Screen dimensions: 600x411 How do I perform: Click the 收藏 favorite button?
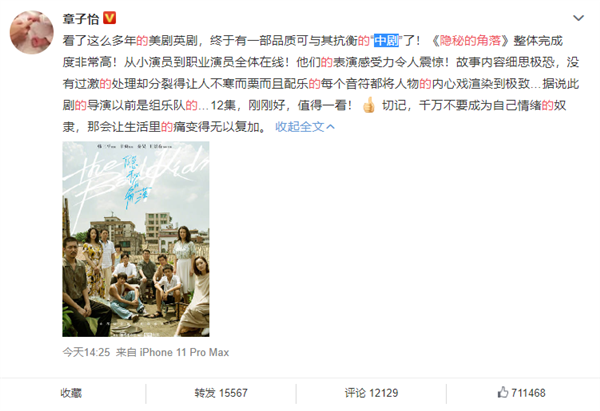(x=71, y=393)
